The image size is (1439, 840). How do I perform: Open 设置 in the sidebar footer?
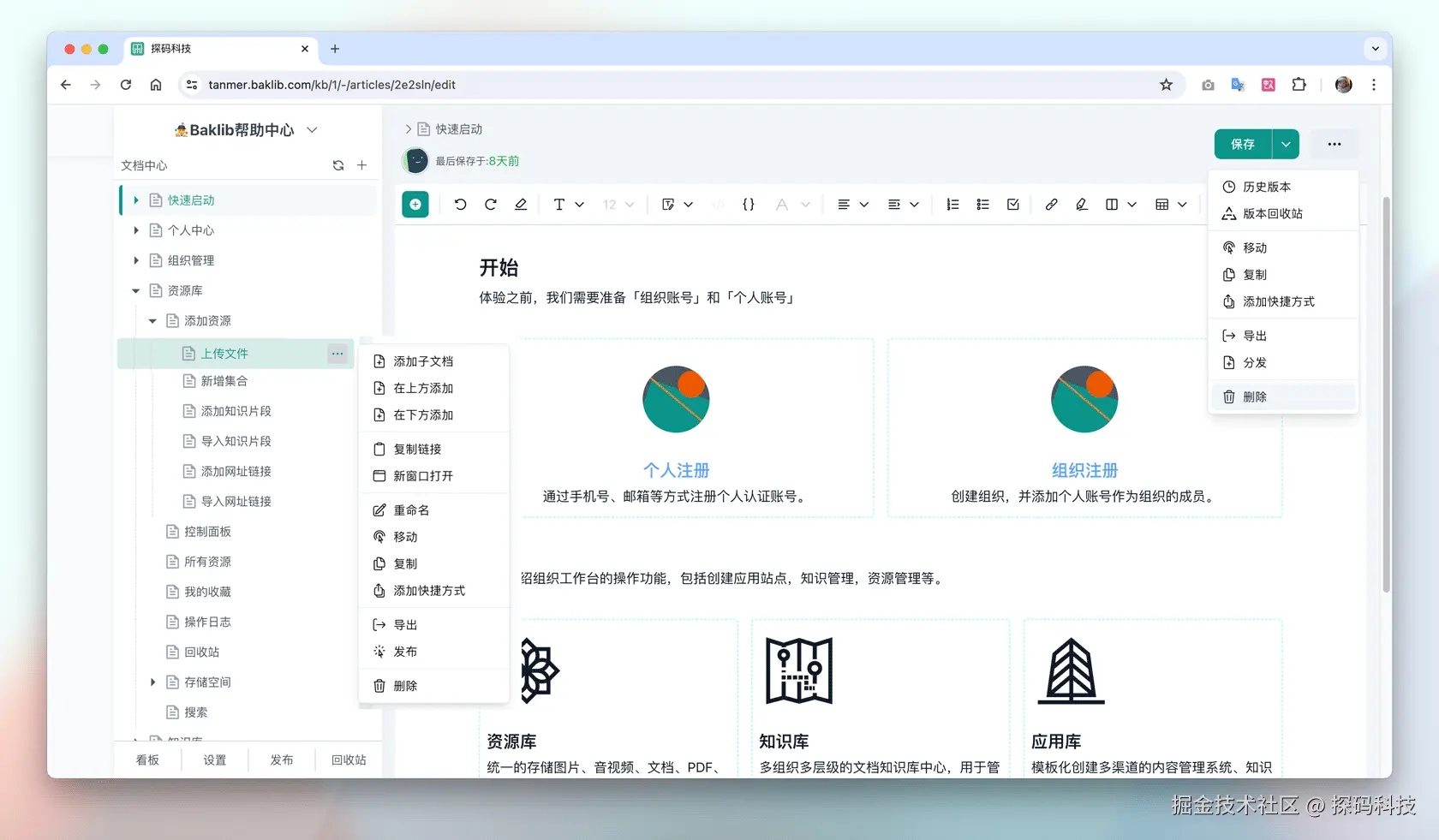(x=215, y=760)
